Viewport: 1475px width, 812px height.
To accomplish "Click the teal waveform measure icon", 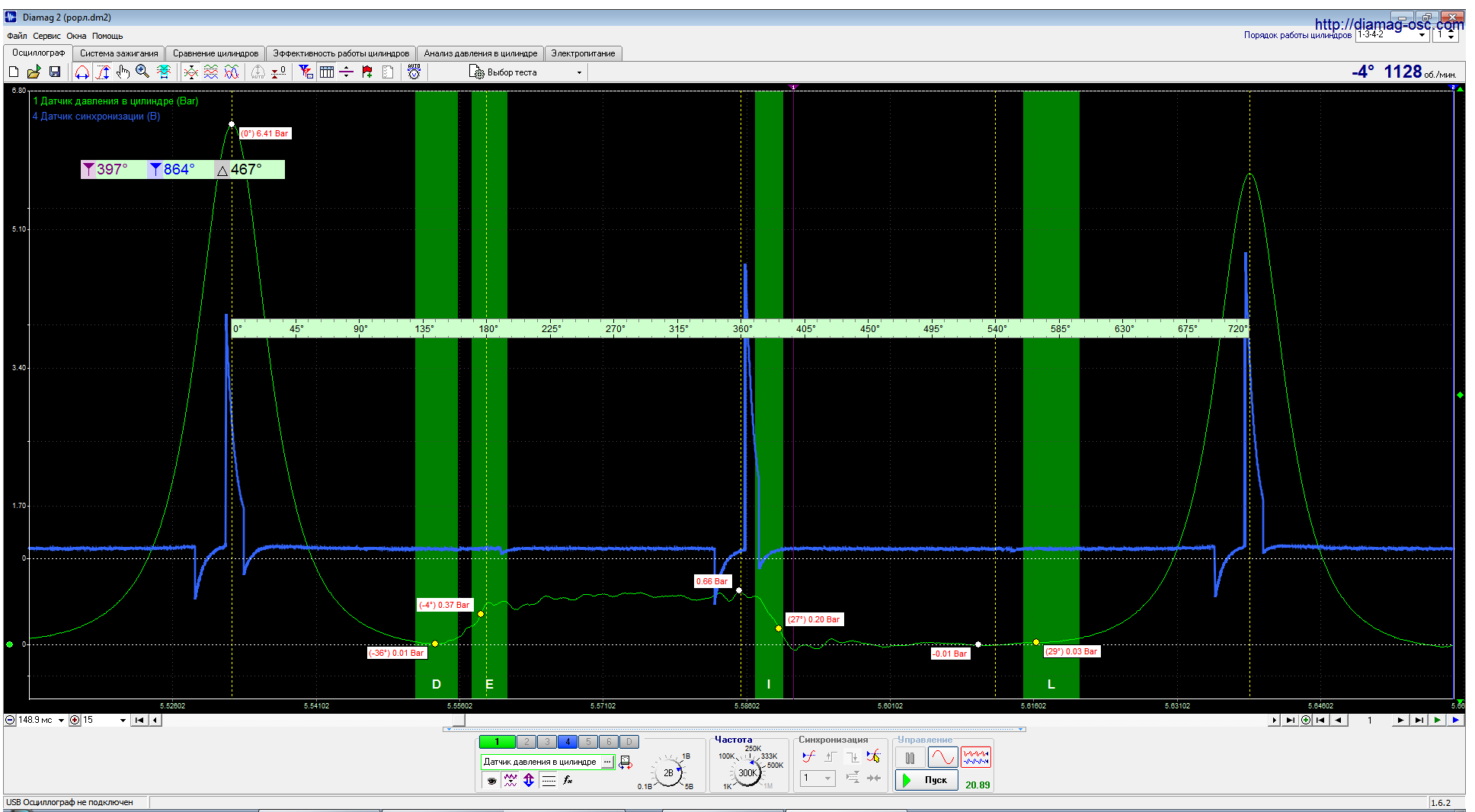I will pos(163,72).
